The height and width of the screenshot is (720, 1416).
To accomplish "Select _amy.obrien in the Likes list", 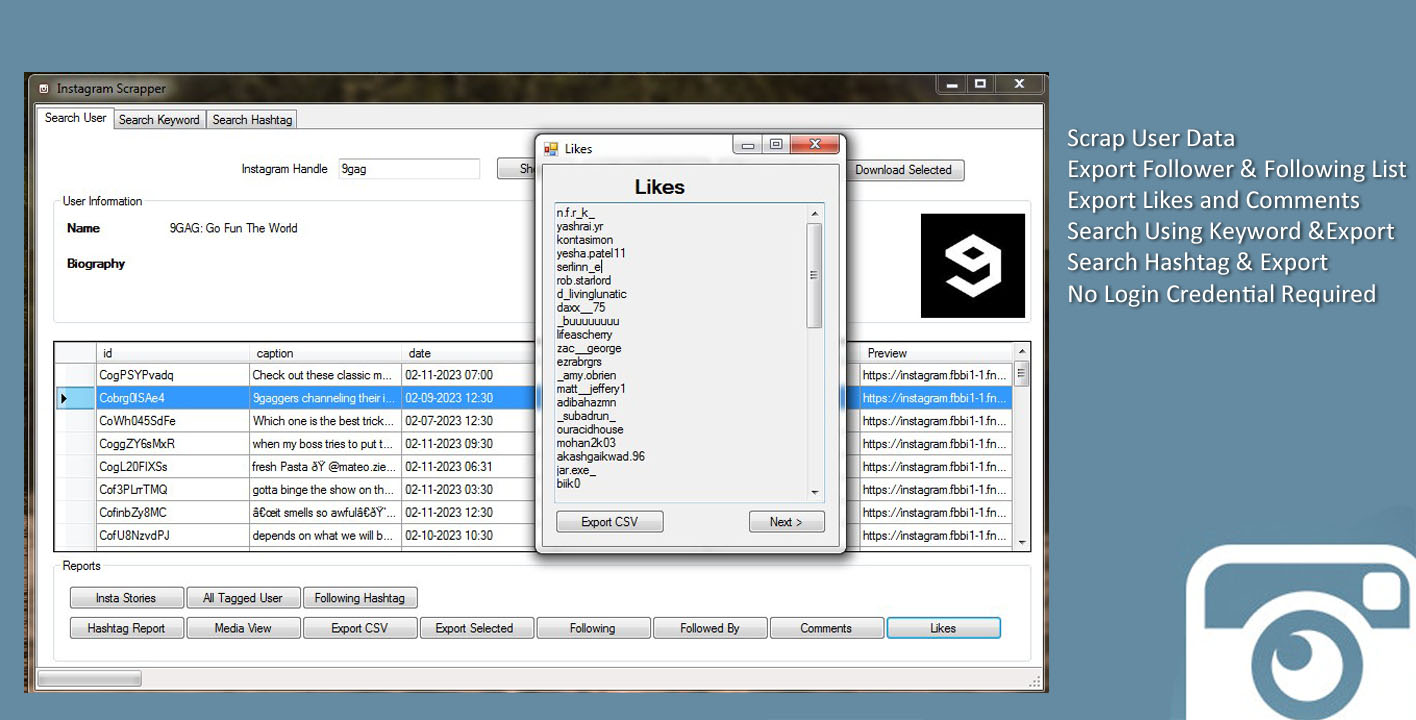I will [587, 375].
